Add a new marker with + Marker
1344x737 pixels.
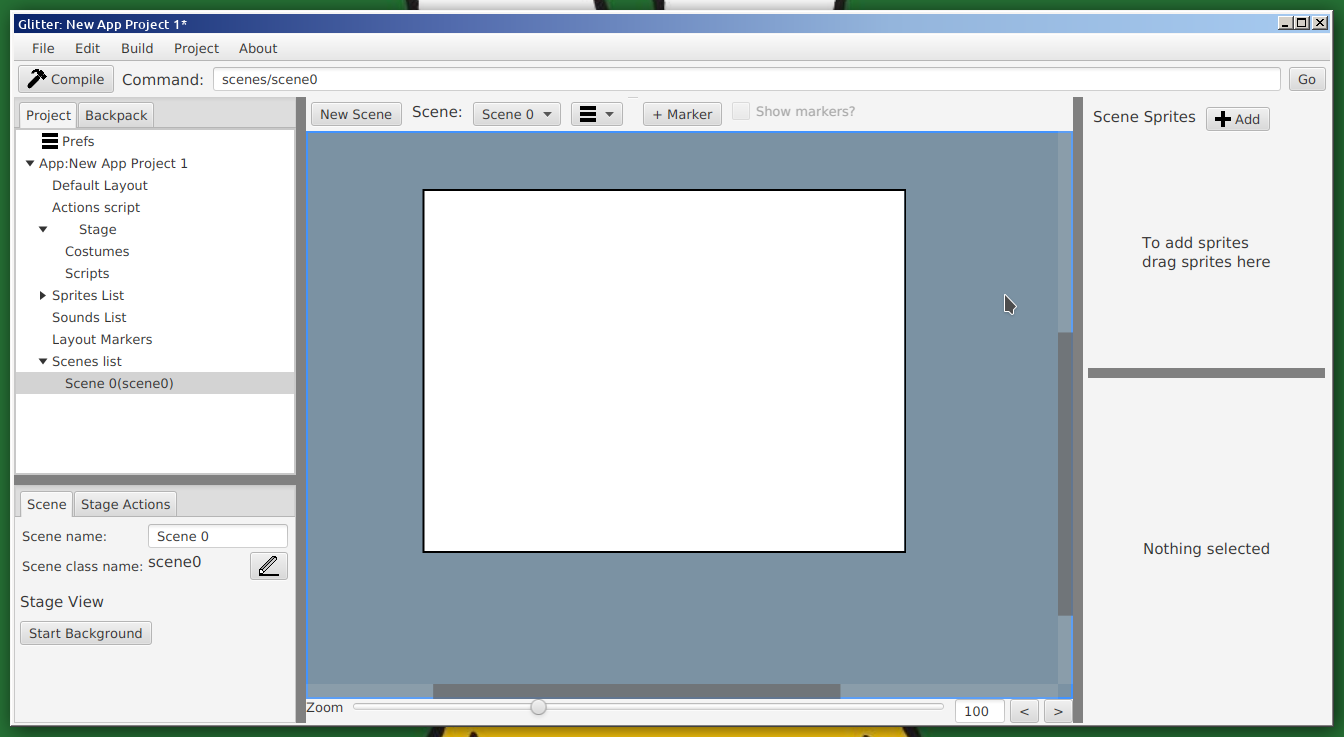coord(682,114)
